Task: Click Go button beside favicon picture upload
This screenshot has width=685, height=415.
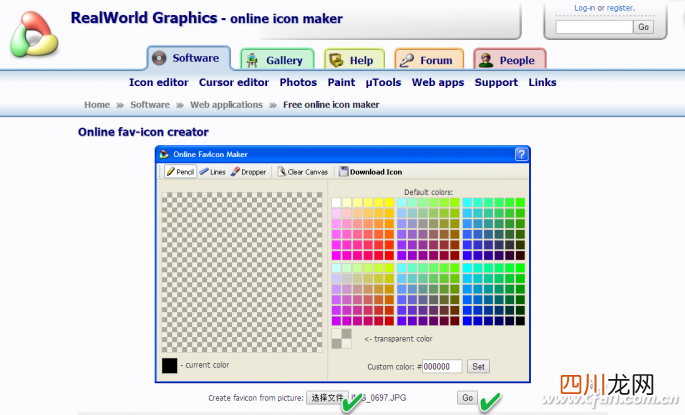Action: point(467,398)
